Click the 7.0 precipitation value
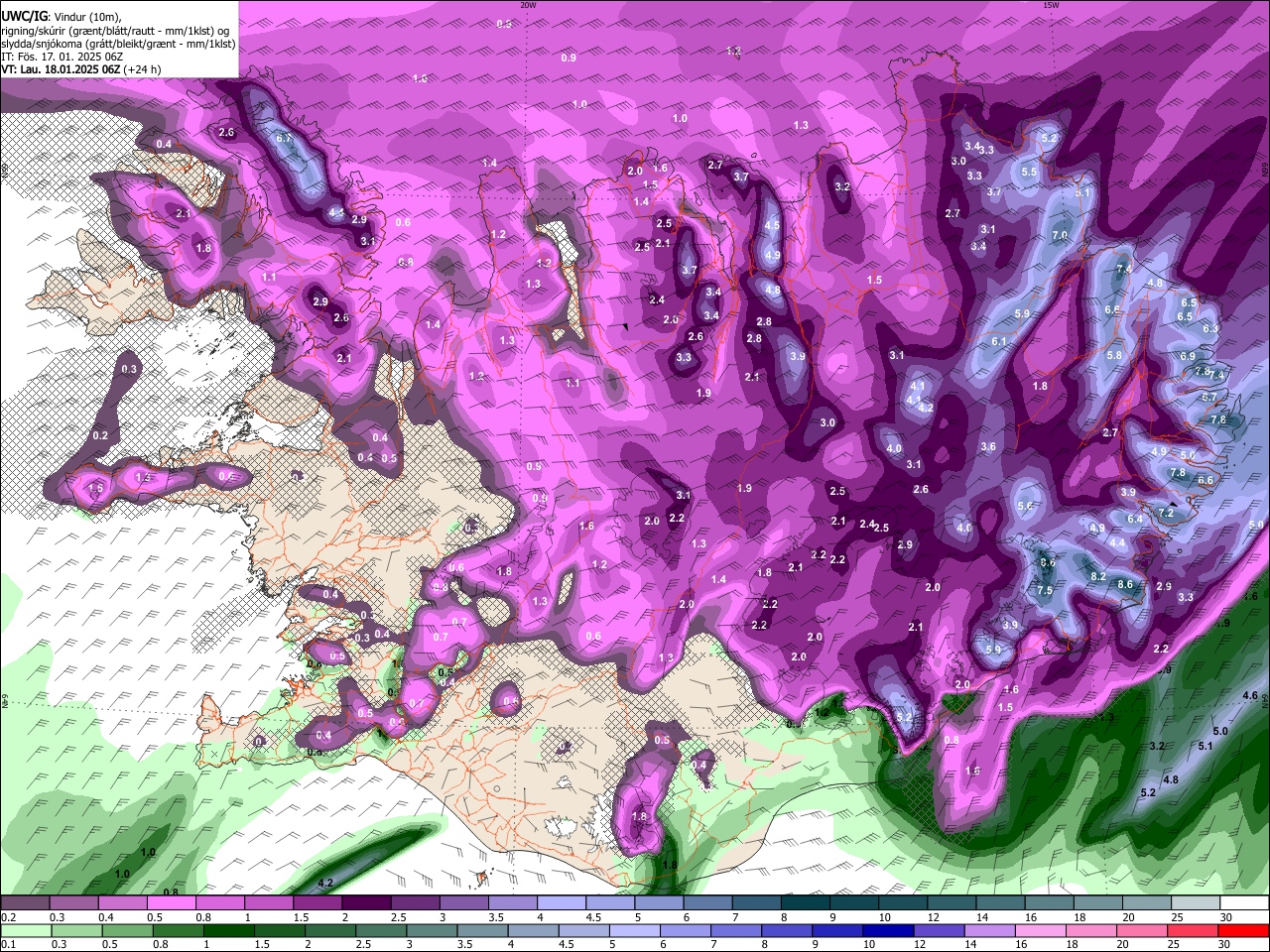 click(x=1060, y=235)
